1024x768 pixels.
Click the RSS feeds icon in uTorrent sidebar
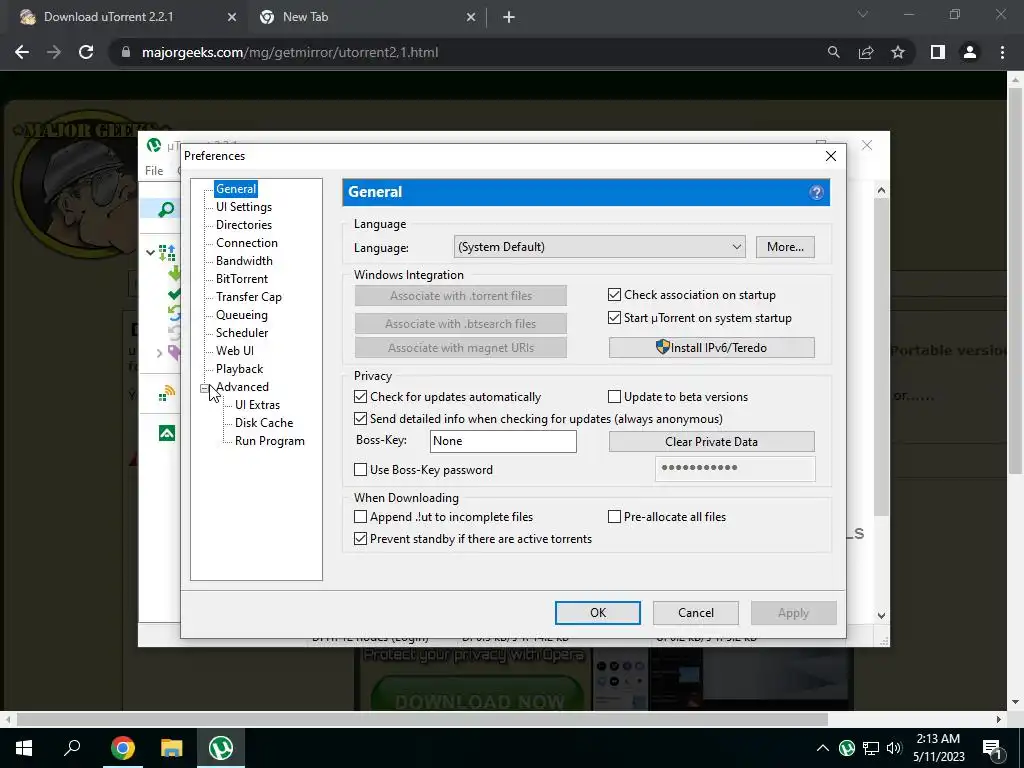coord(167,394)
